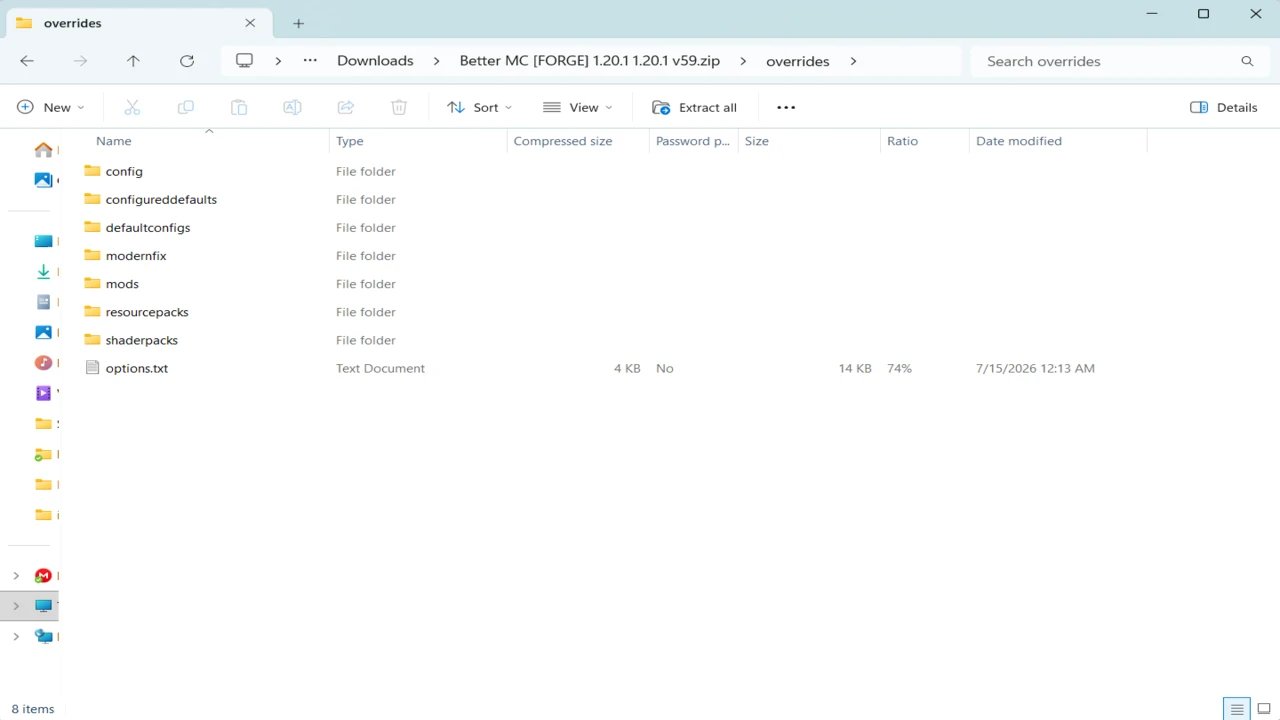Go to Better MC [FORGE] zip in the breadcrumb
Viewport: 1280px width, 720px height.
[590, 61]
